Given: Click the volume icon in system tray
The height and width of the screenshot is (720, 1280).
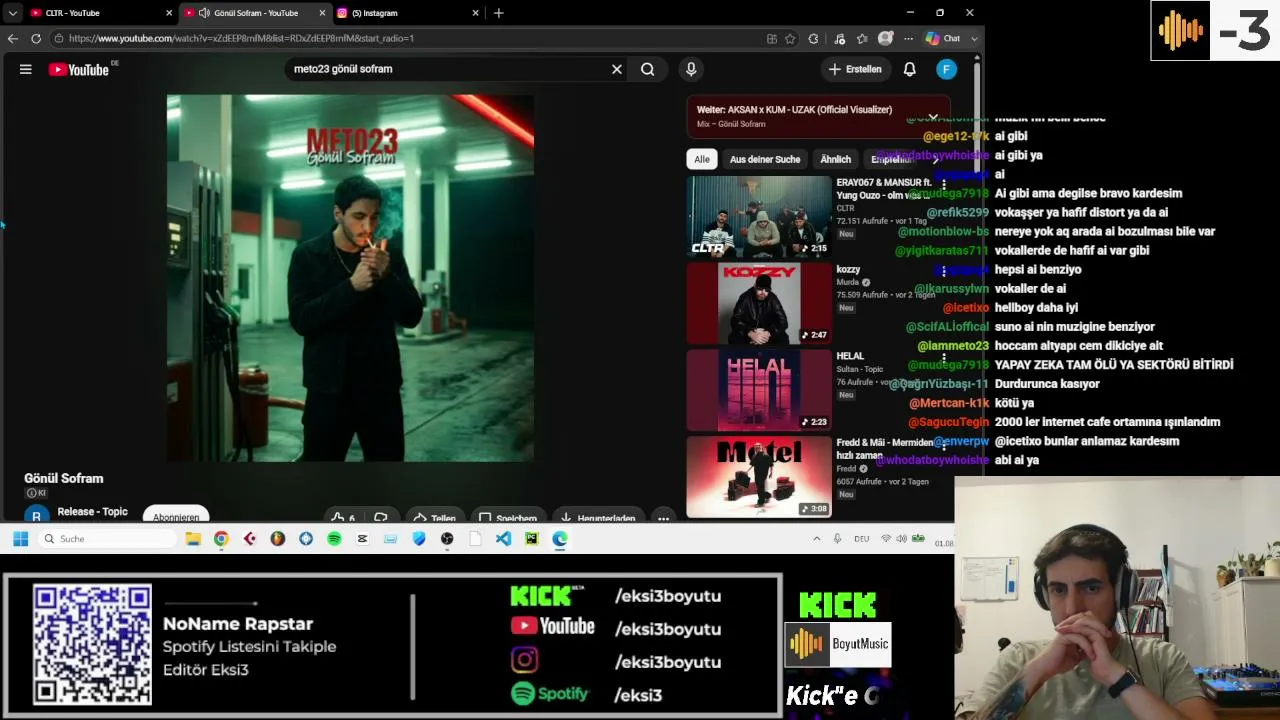Looking at the screenshot, I should coord(901,539).
